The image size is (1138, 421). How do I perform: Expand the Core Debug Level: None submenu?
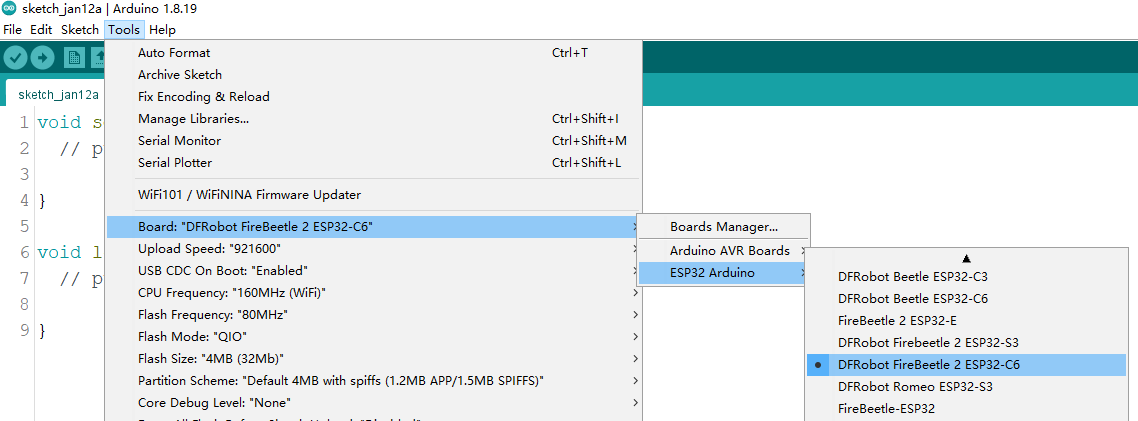374,402
